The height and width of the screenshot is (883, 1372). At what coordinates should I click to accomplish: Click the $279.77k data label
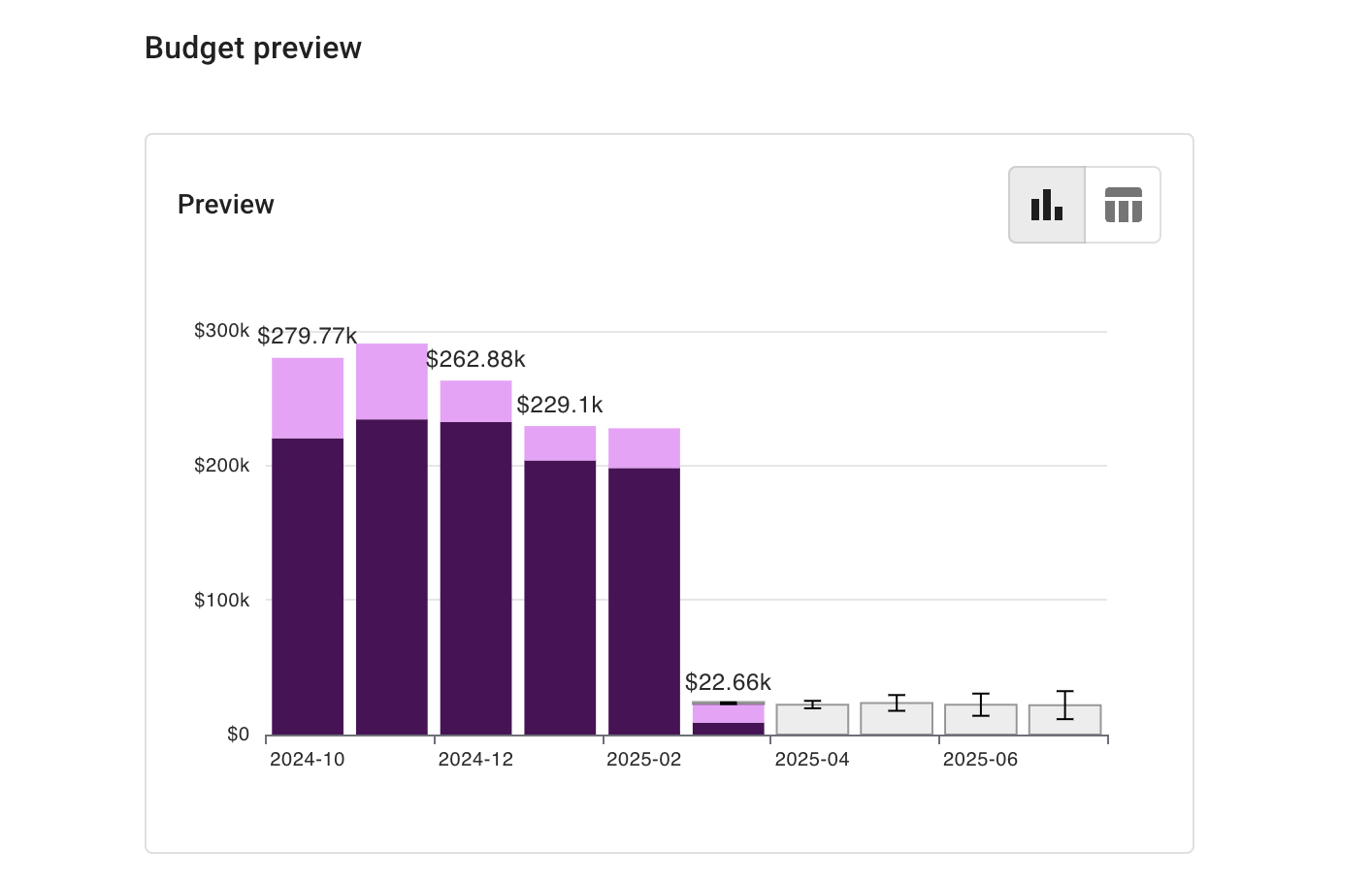(308, 336)
